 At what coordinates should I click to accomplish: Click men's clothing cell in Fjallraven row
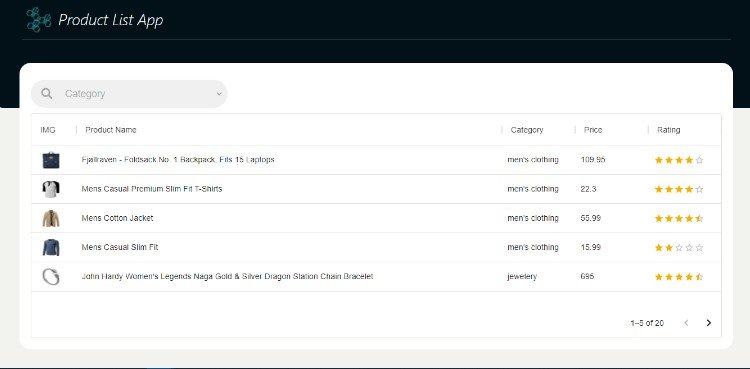533,160
